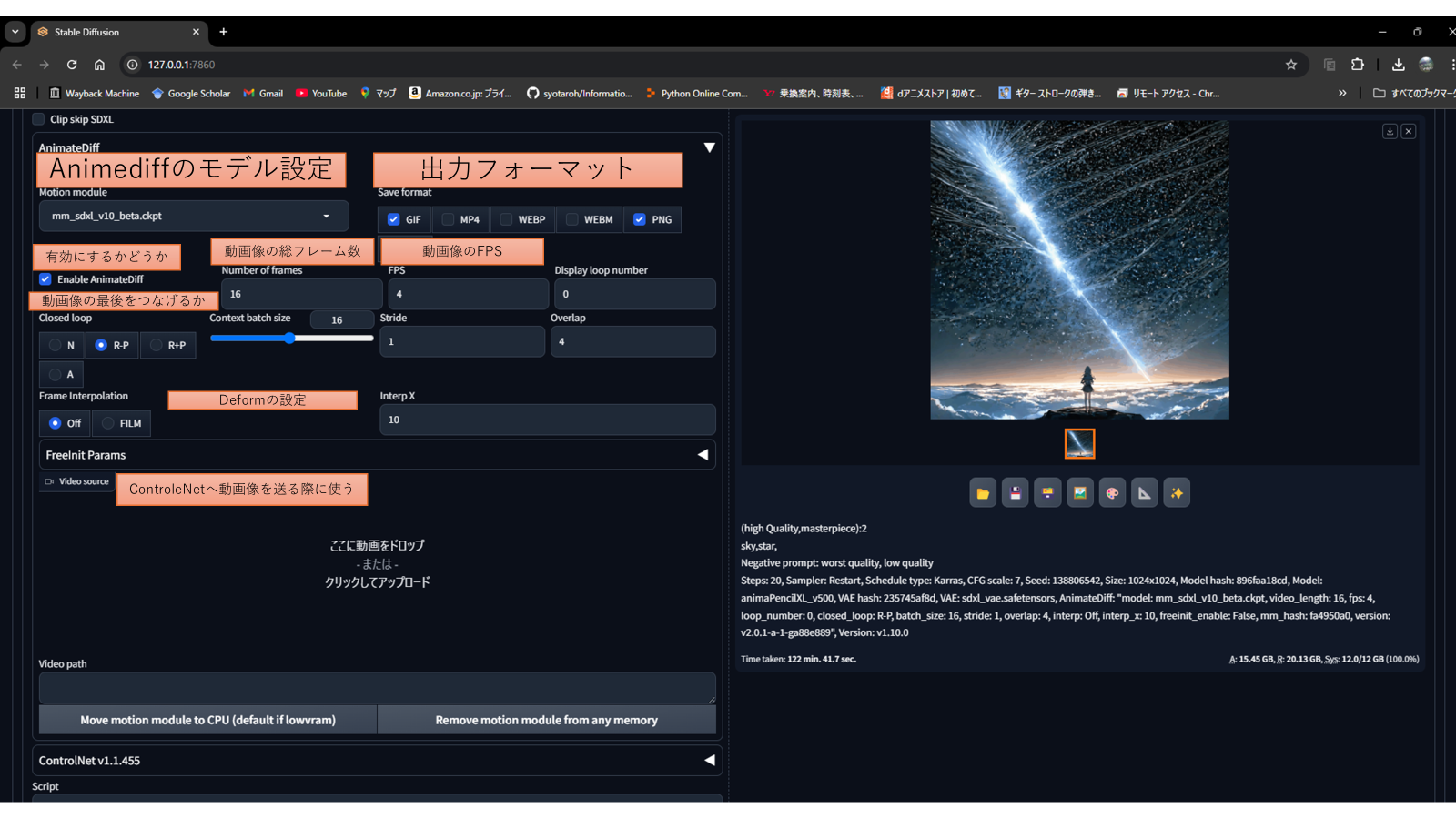This screenshot has height=819, width=1456.
Task: Switch to the Video source tab
Action: (x=76, y=481)
